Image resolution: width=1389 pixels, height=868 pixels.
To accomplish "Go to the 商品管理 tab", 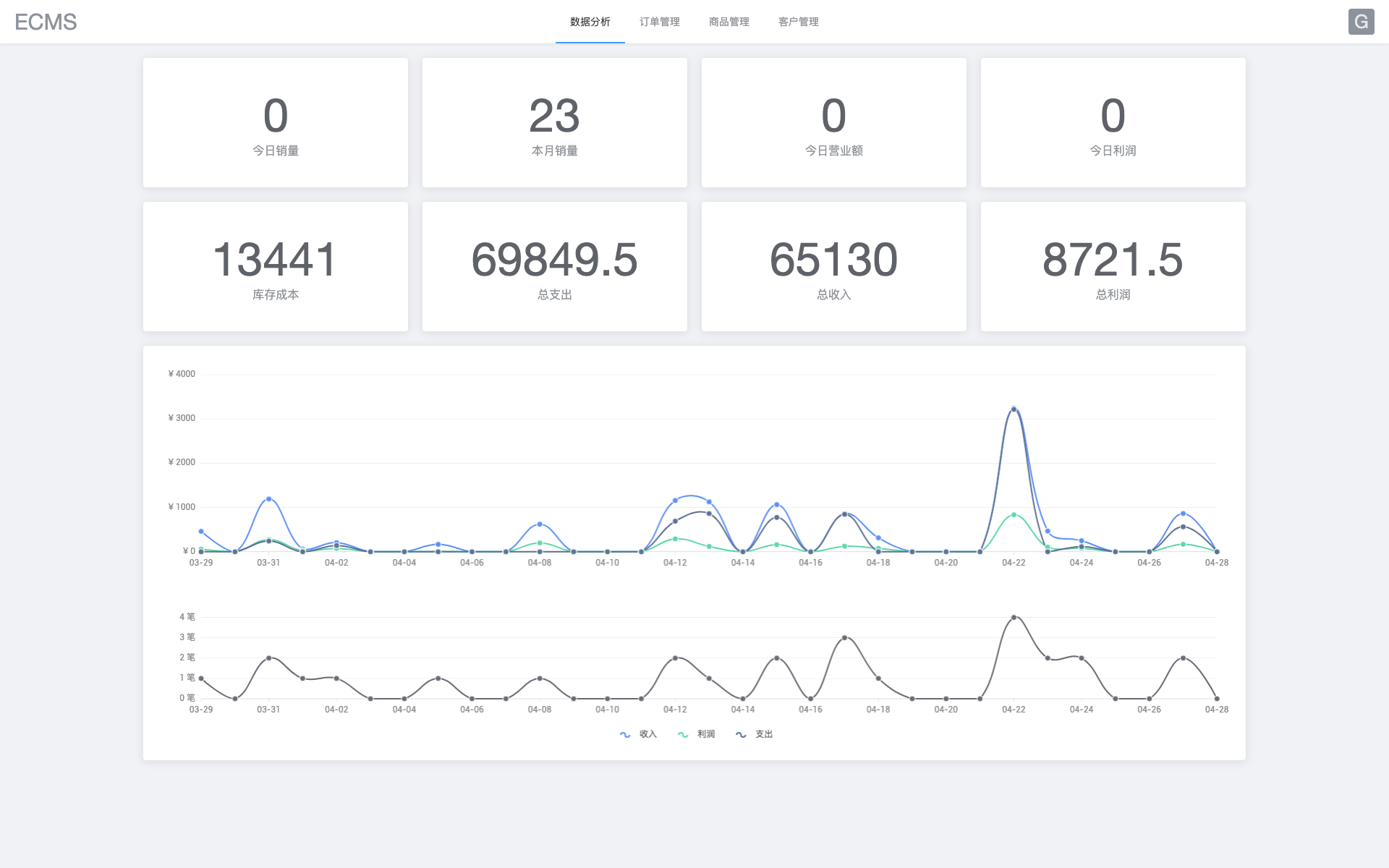I will [x=729, y=22].
